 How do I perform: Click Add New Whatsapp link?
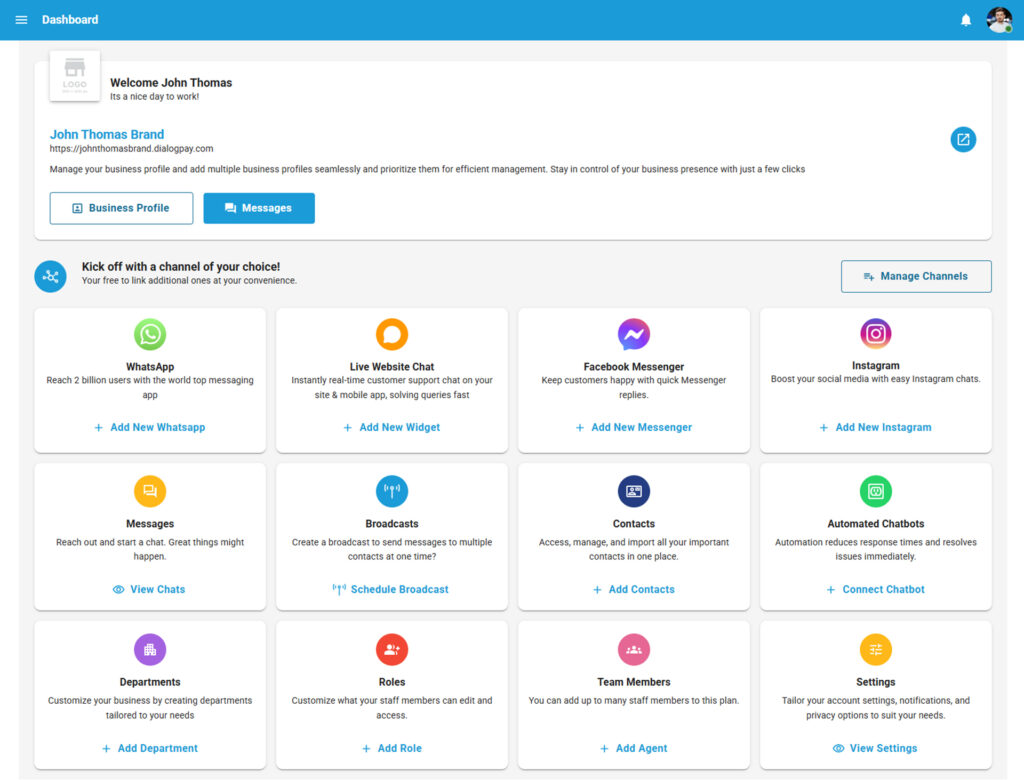coord(150,427)
